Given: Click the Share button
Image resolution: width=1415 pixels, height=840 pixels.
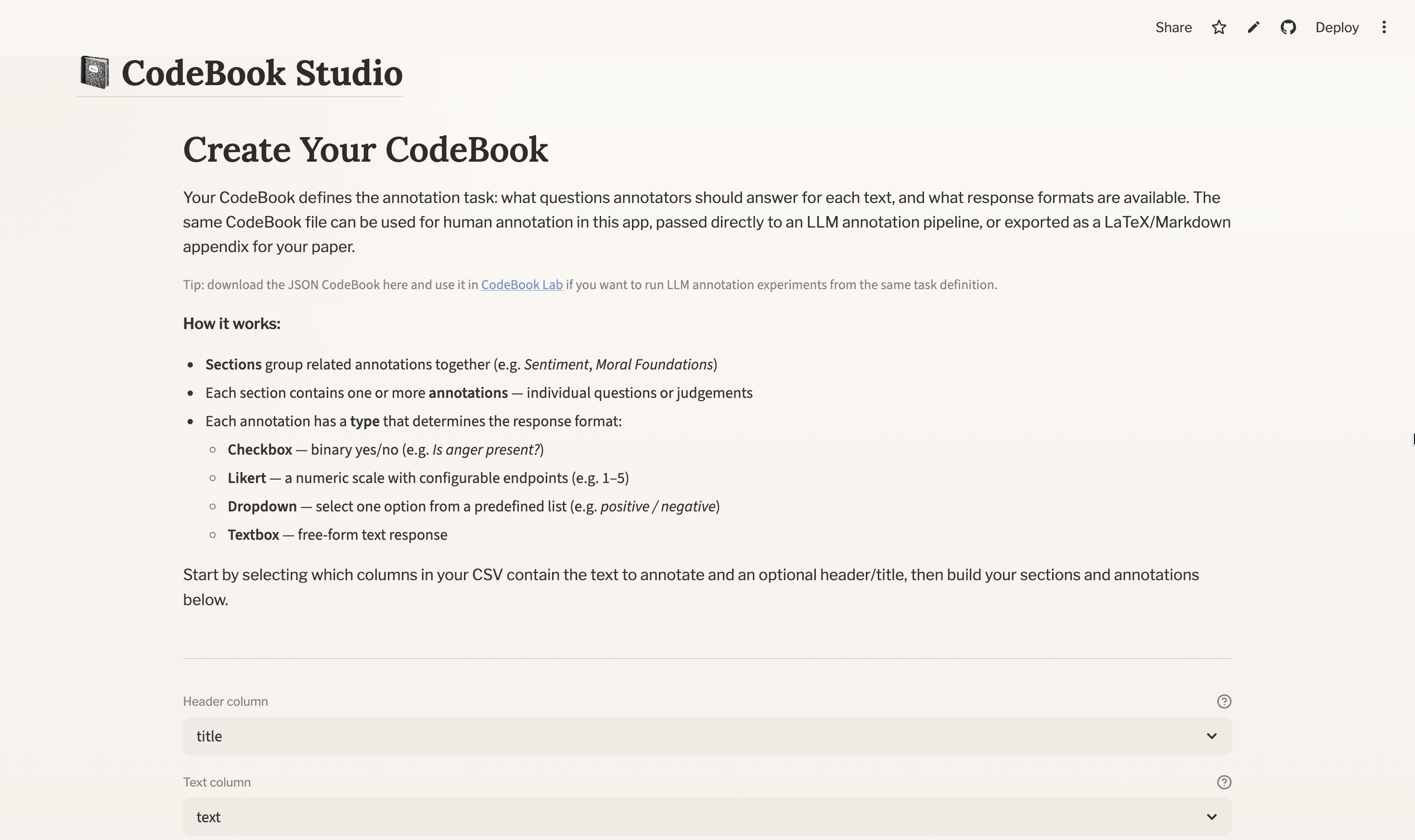Looking at the screenshot, I should pyautogui.click(x=1173, y=27).
